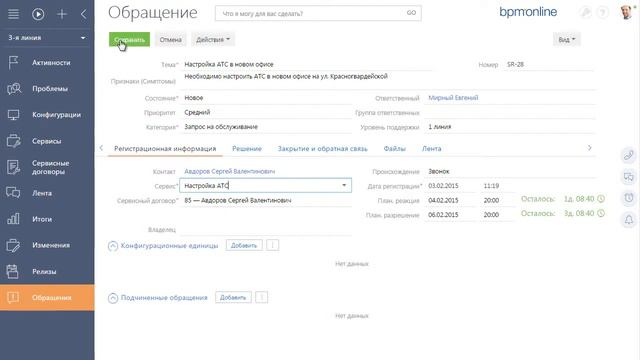
Task: Switch to Закрытие и обратная связь tab
Action: [x=323, y=149]
